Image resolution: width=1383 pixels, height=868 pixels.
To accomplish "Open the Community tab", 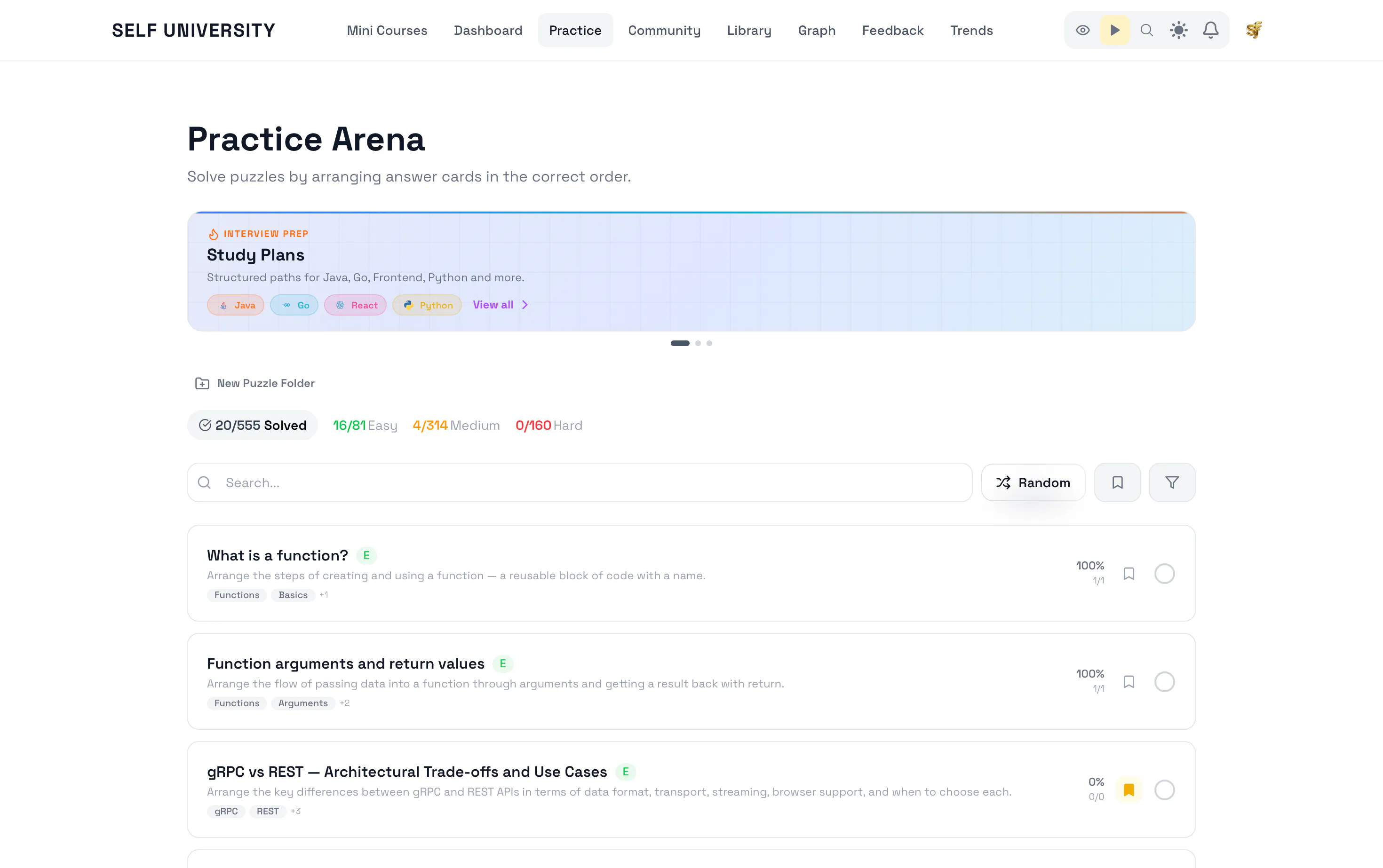I will 665,31.
